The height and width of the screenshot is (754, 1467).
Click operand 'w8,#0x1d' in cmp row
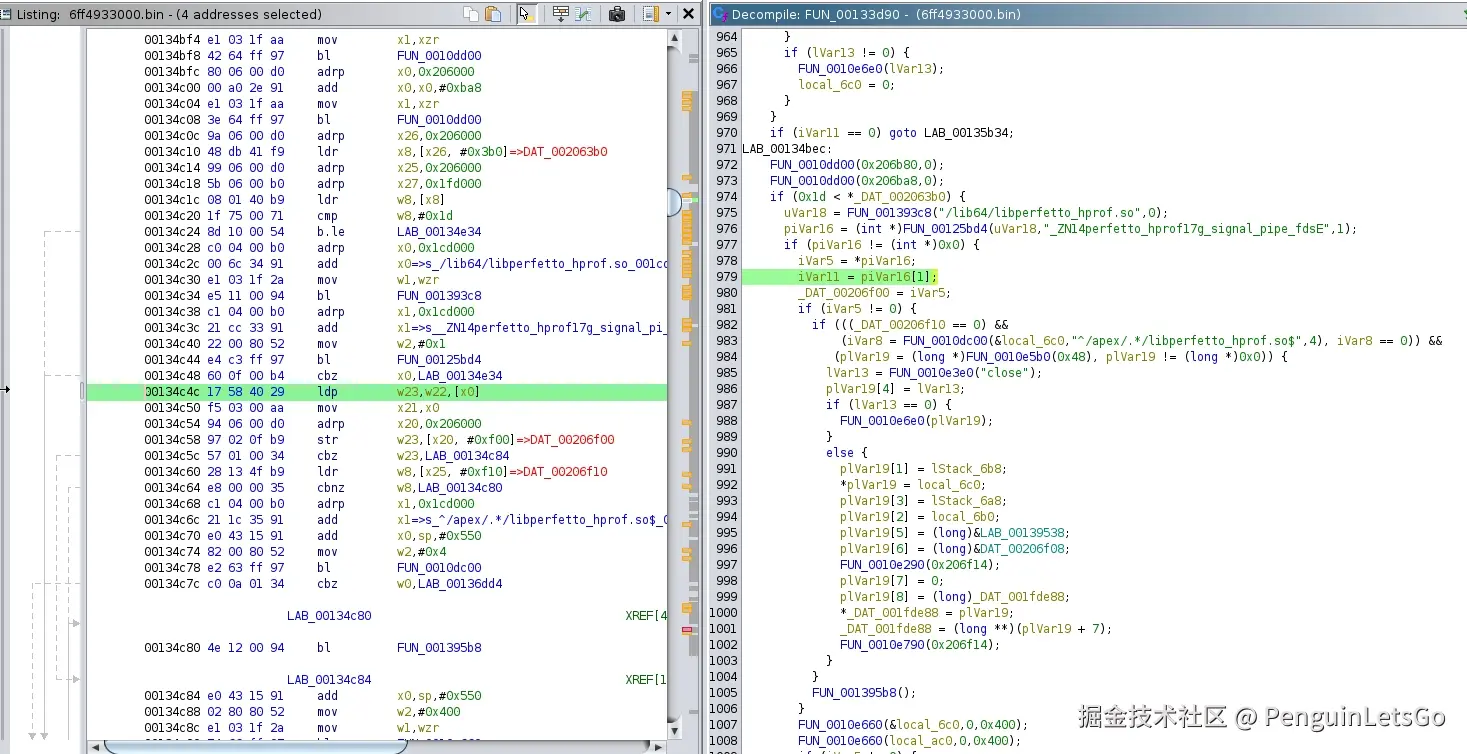pos(425,216)
